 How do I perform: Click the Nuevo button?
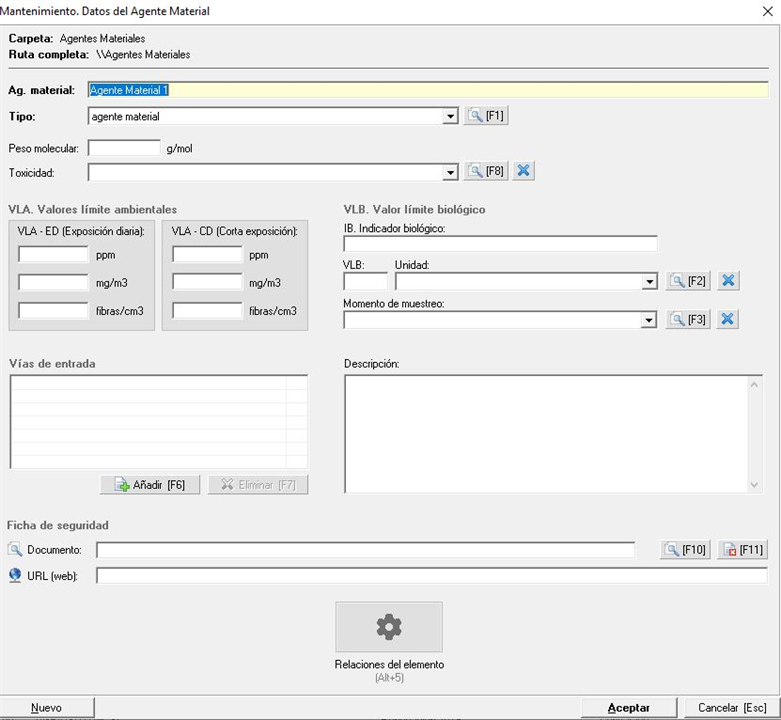[x=46, y=708]
